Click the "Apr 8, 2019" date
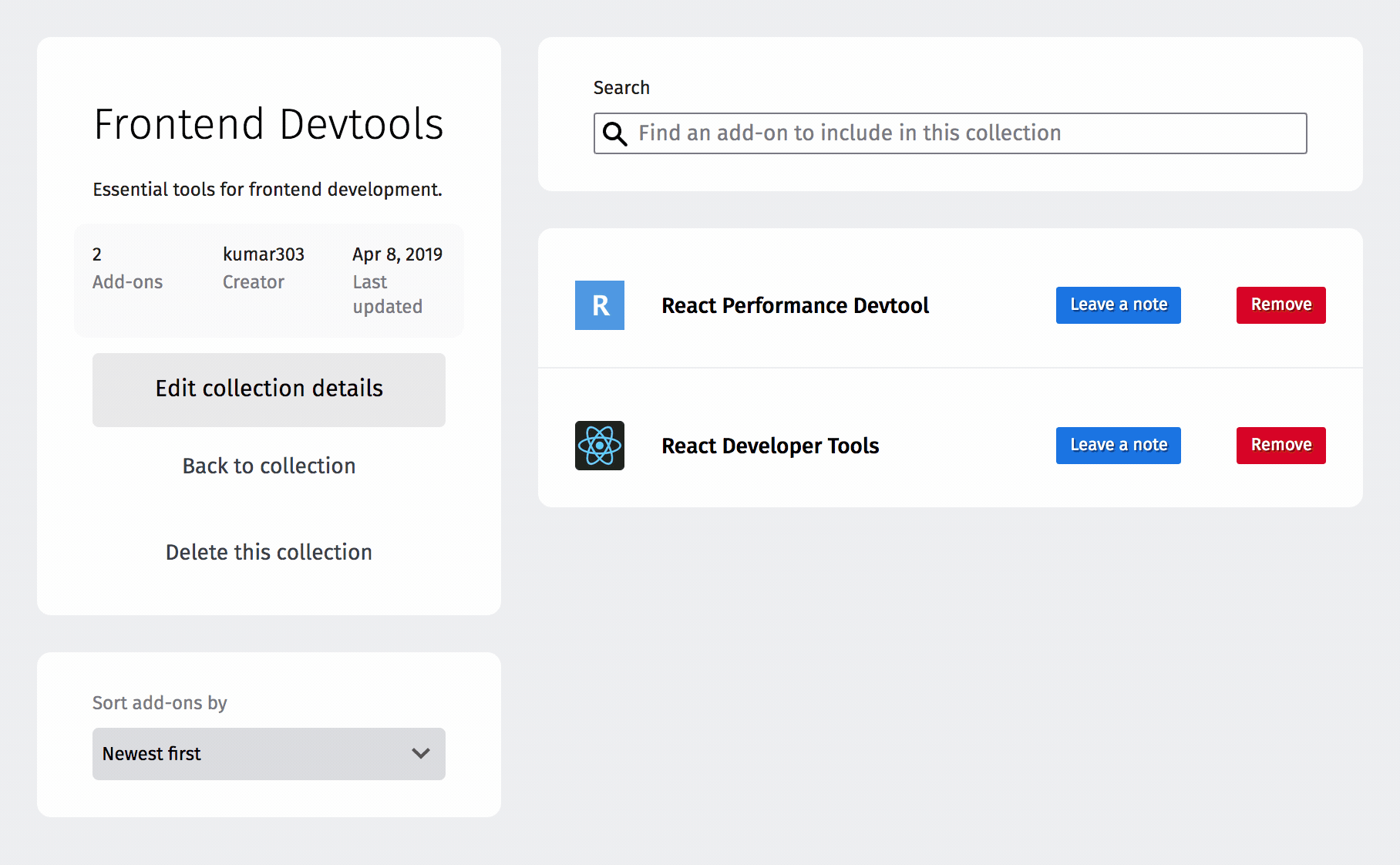The width and height of the screenshot is (1400, 865). (x=398, y=254)
